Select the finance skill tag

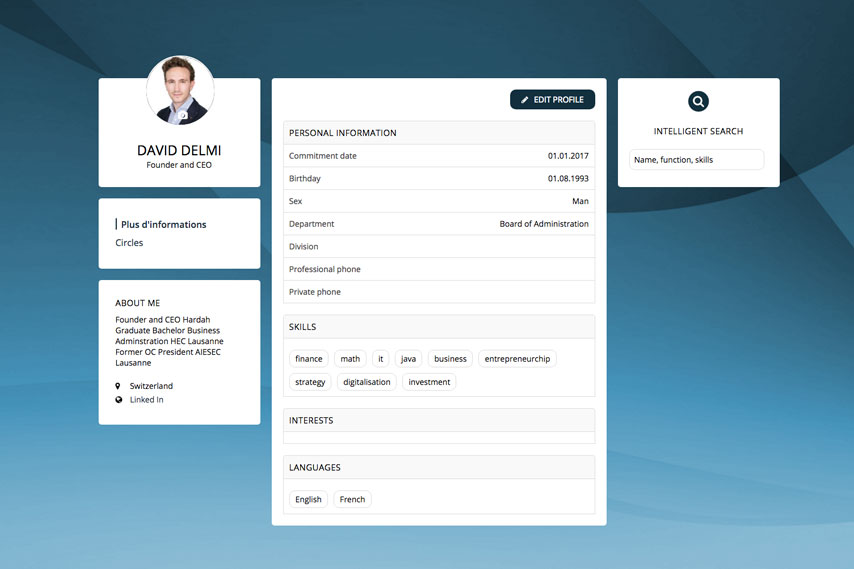coord(309,359)
